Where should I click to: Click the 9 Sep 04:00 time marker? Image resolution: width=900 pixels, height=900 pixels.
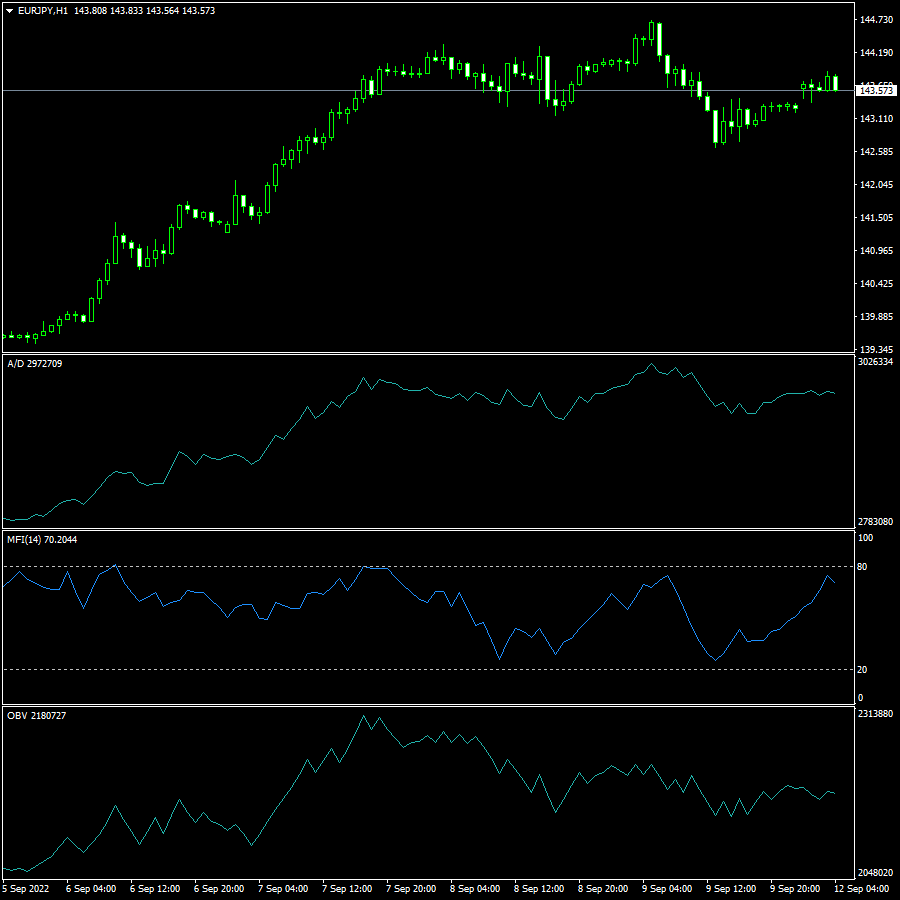coord(667,888)
